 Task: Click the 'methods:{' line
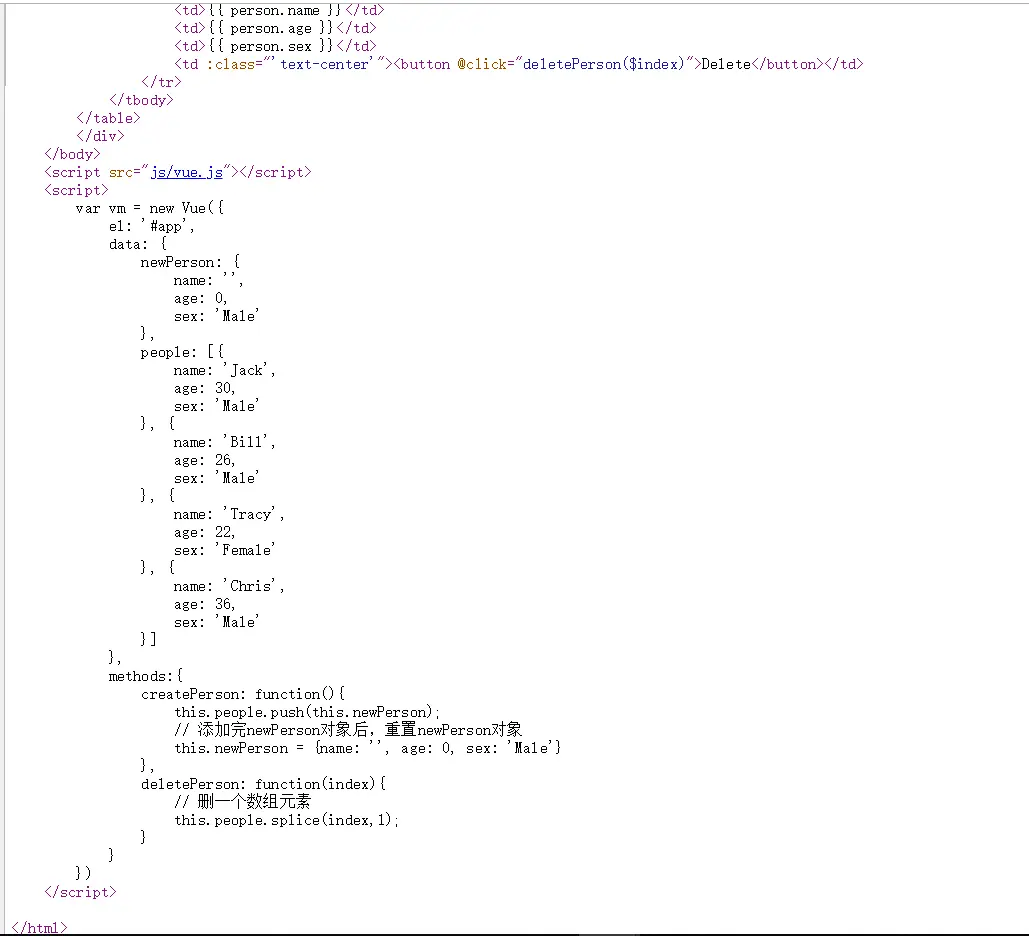click(146, 676)
